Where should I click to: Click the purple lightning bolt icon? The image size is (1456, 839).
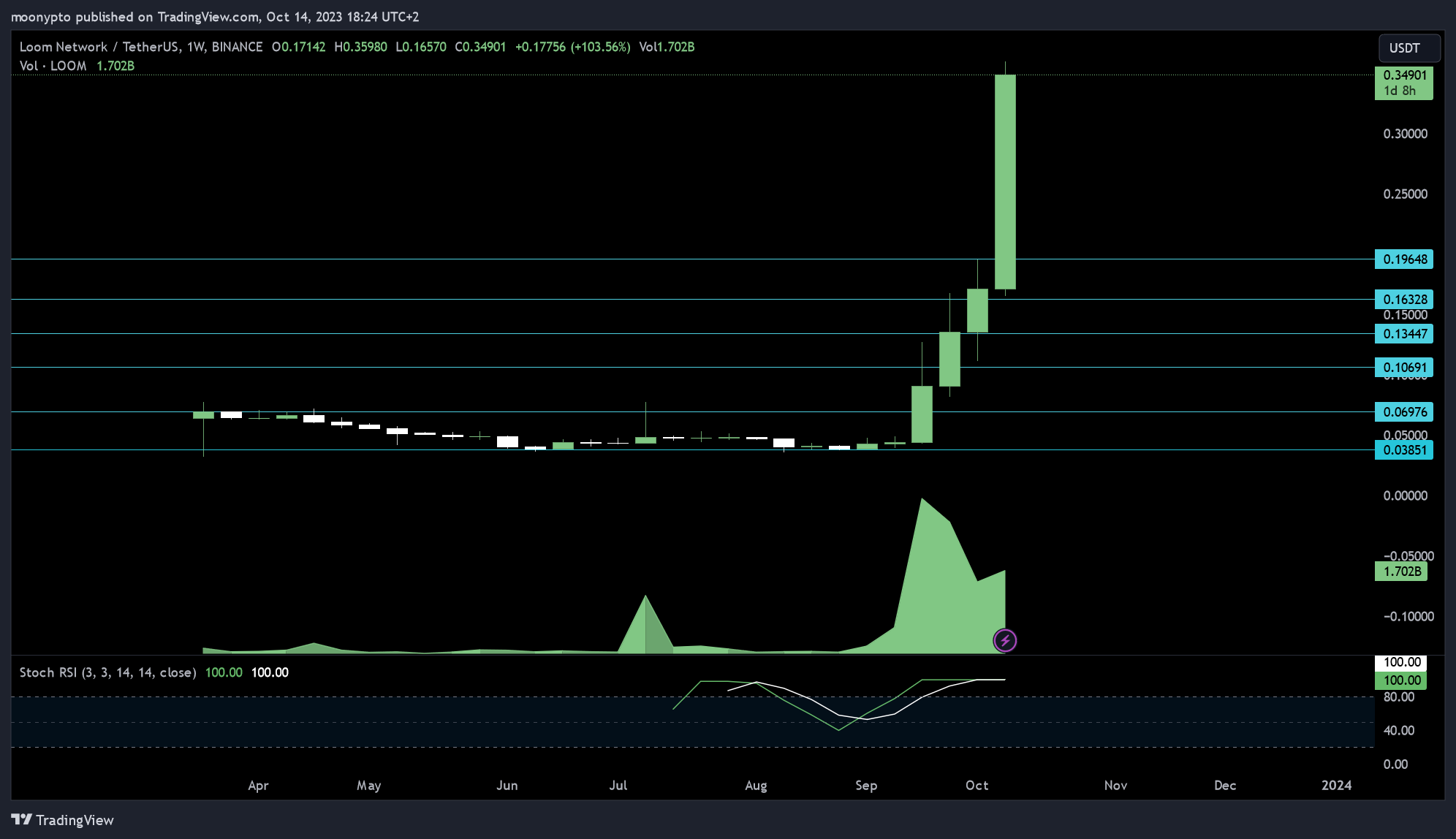coord(1005,641)
